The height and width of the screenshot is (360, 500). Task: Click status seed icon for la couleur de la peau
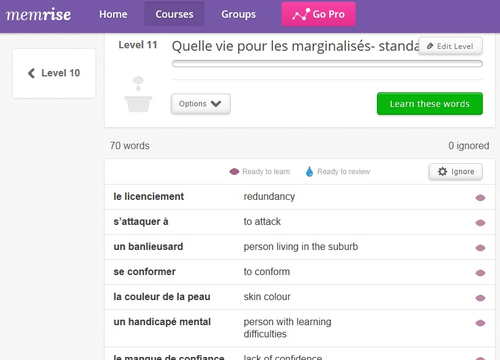coord(480,298)
